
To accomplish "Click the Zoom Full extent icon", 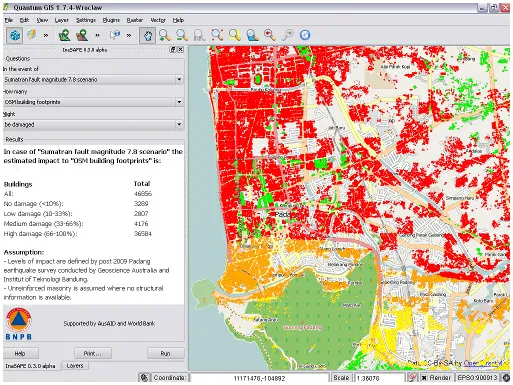I will tap(217, 35).
